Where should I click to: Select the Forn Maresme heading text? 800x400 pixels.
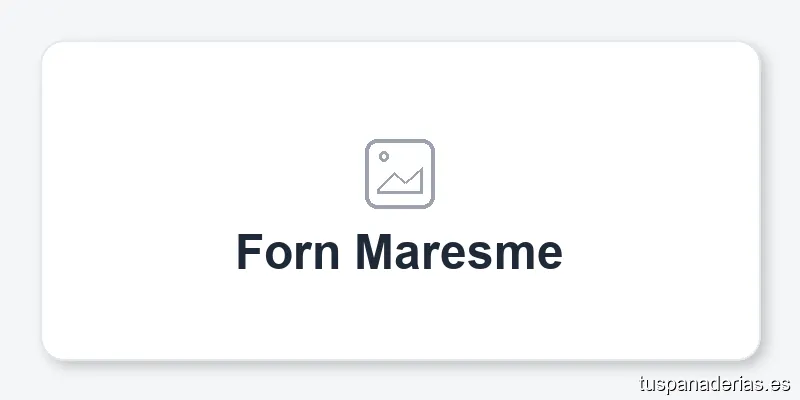point(399,252)
